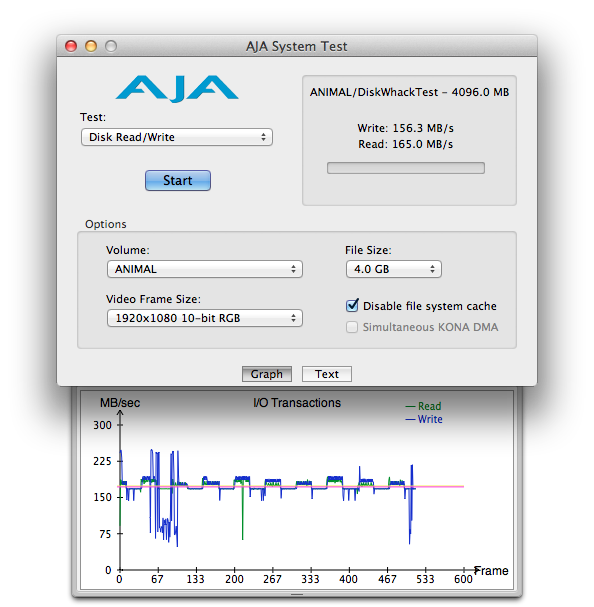The height and width of the screenshot is (607, 594).
Task: Click the MB/sec axis label
Action: [120, 403]
